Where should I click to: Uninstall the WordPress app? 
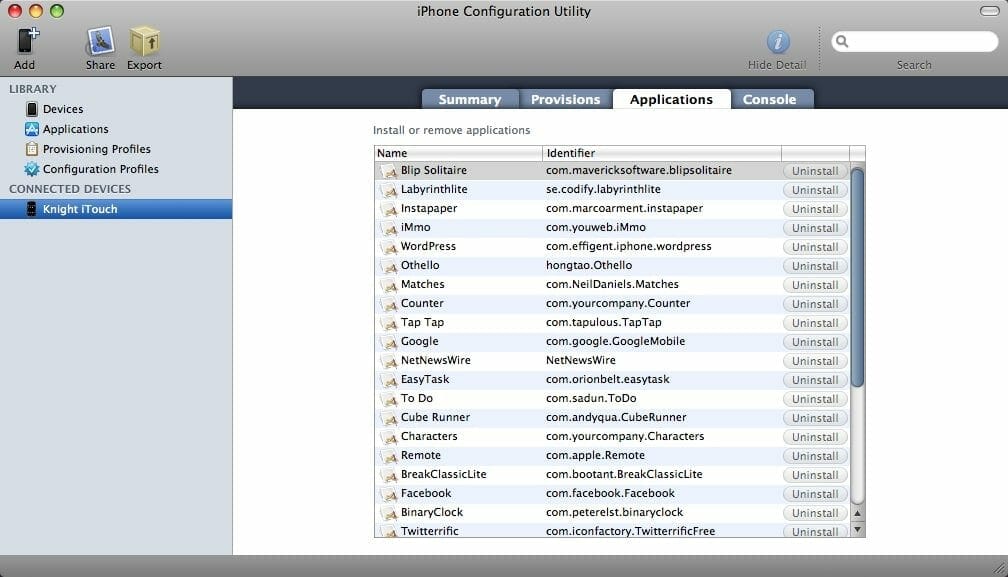[x=814, y=247]
